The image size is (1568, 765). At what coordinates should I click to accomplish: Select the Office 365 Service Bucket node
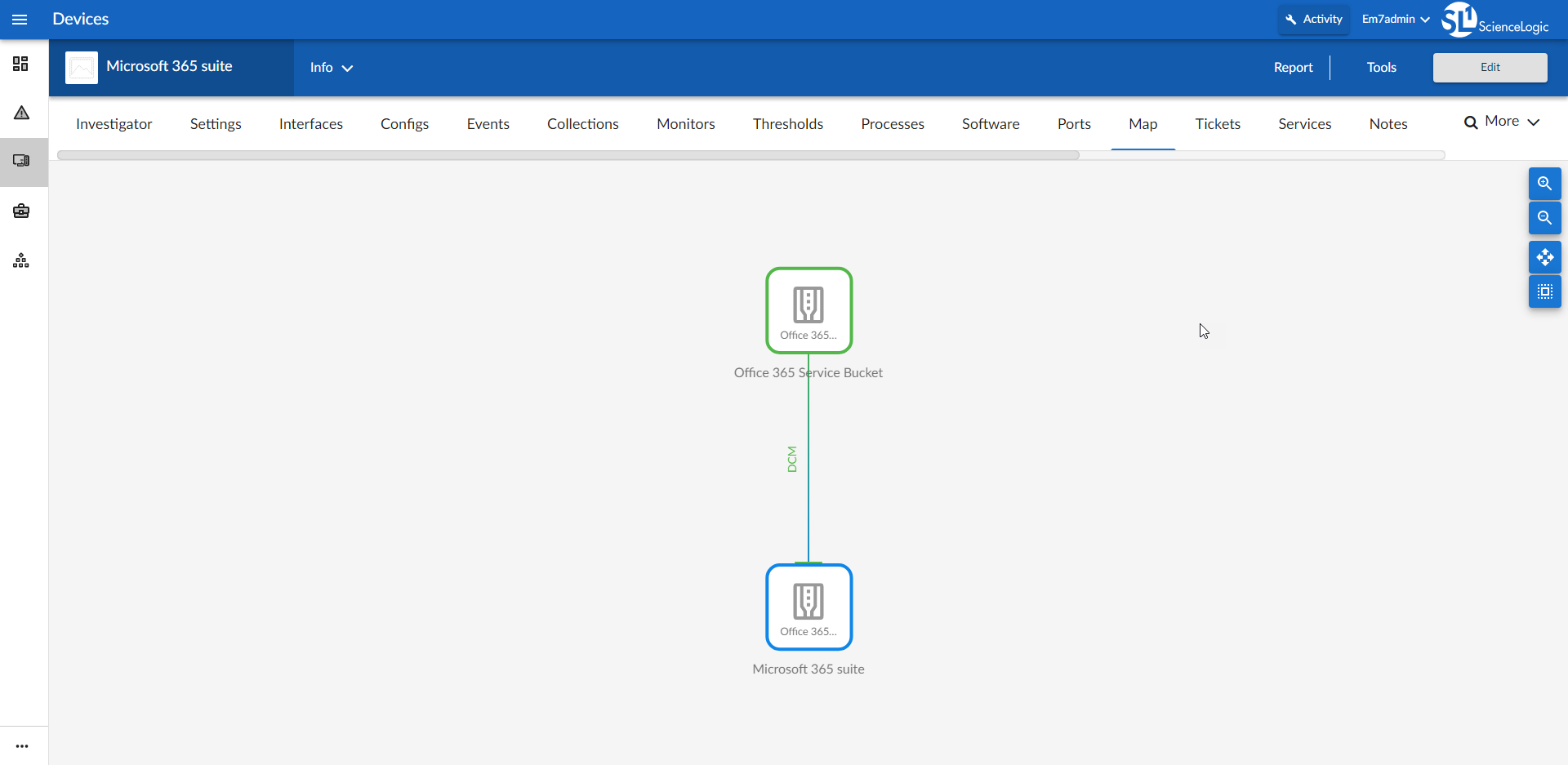tap(808, 310)
